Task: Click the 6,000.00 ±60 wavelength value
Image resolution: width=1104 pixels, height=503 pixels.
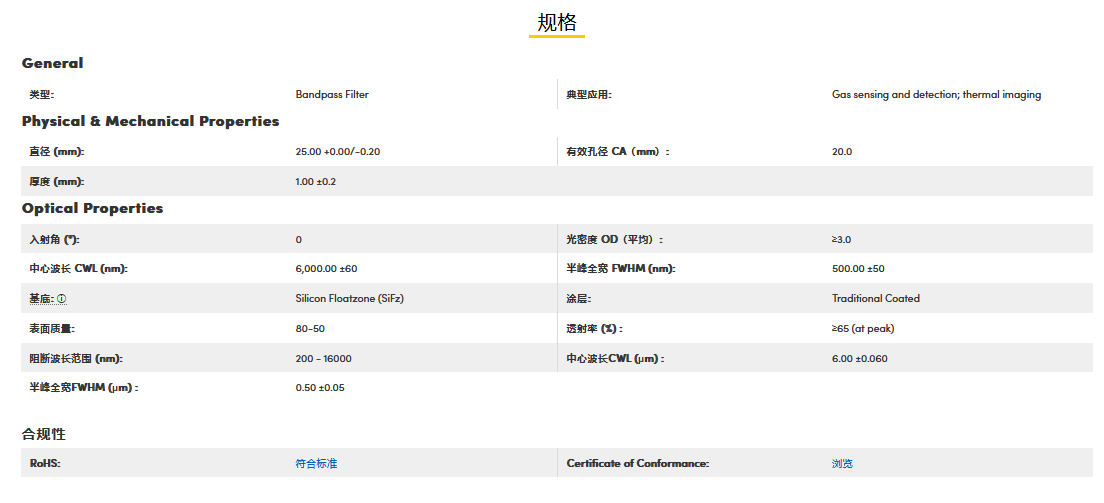Action: pos(326,268)
